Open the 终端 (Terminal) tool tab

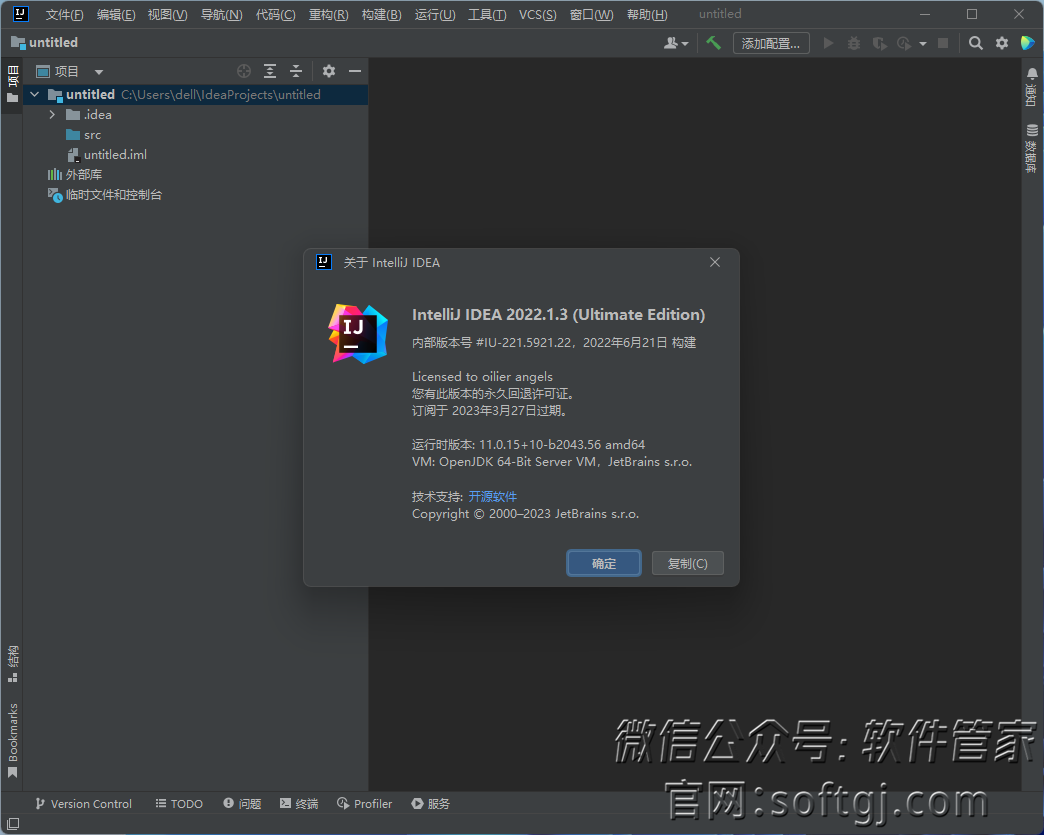299,804
